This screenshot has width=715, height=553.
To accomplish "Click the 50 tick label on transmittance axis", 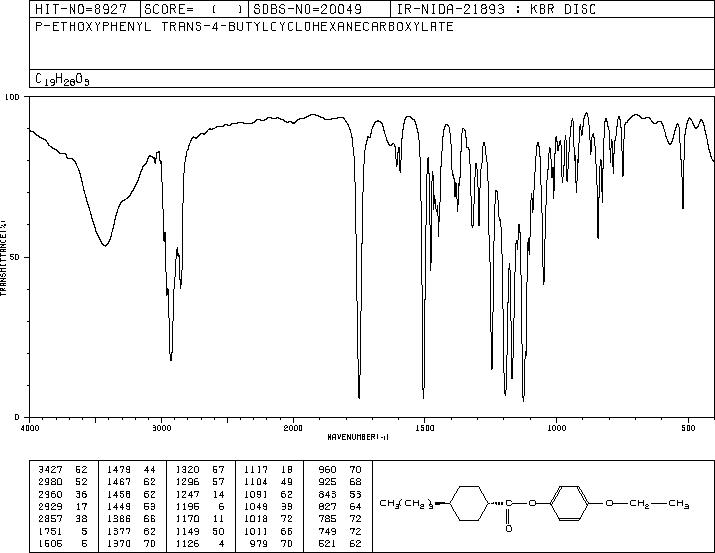I will [16, 257].
